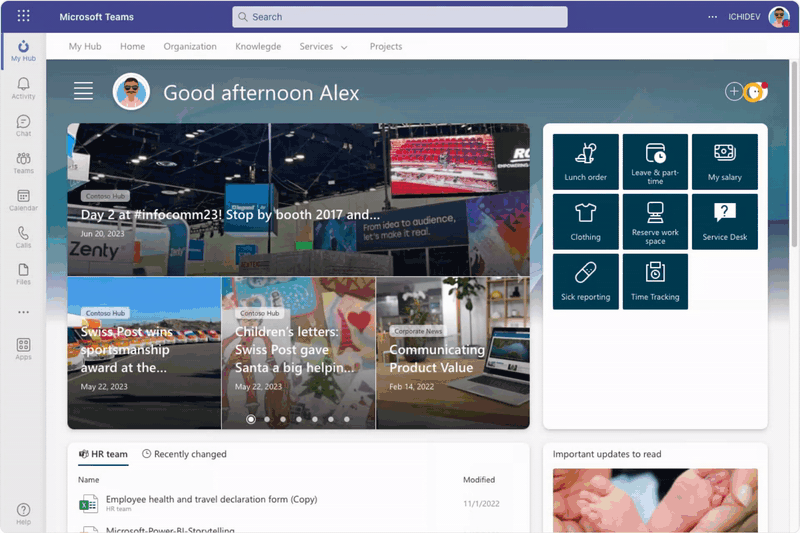Image resolution: width=800 pixels, height=533 pixels.
Task: Click the Search input field
Action: point(400,17)
